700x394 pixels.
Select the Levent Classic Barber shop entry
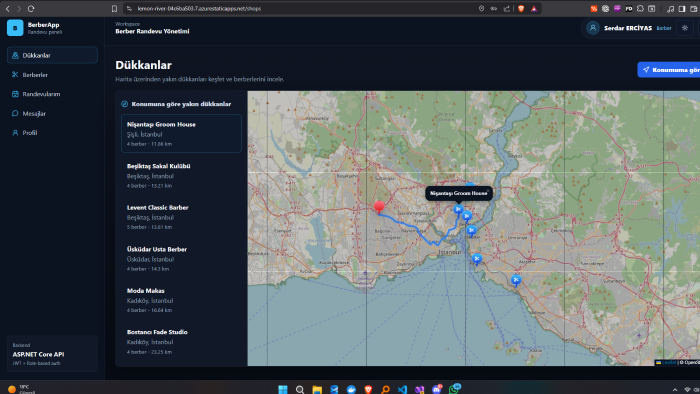click(x=181, y=217)
